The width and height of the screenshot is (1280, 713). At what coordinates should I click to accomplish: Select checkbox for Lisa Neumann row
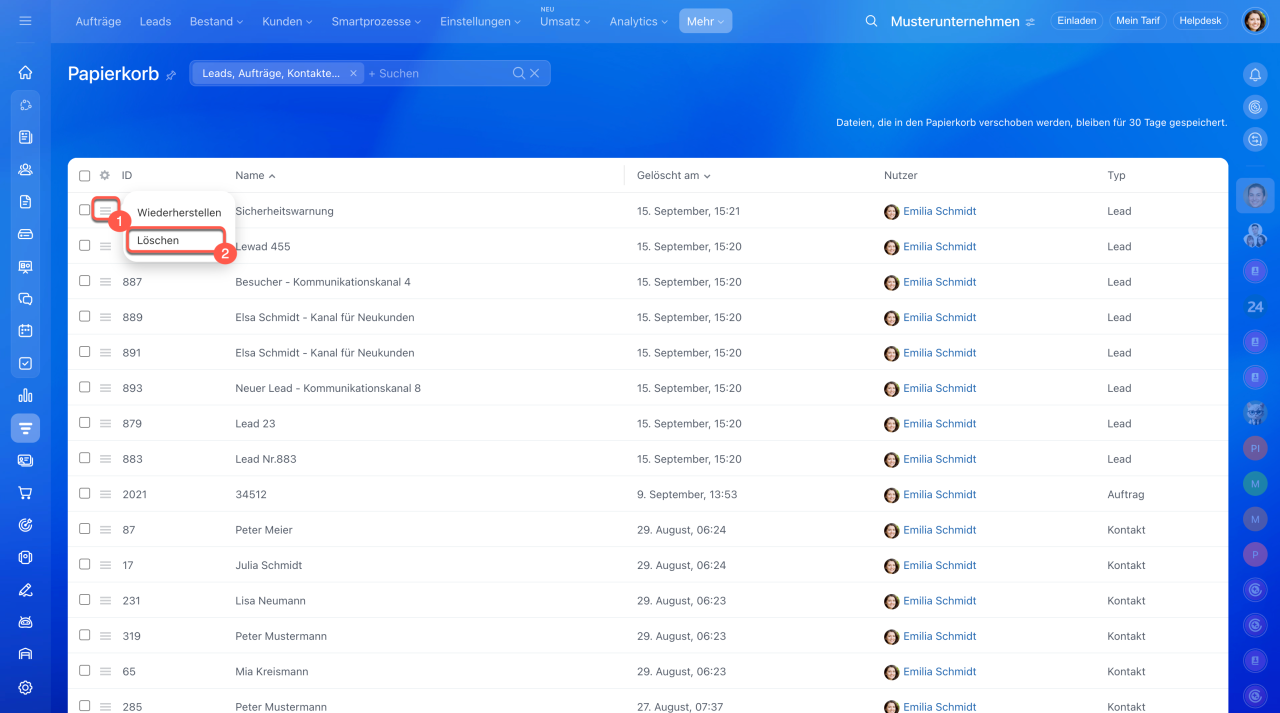pos(84,600)
